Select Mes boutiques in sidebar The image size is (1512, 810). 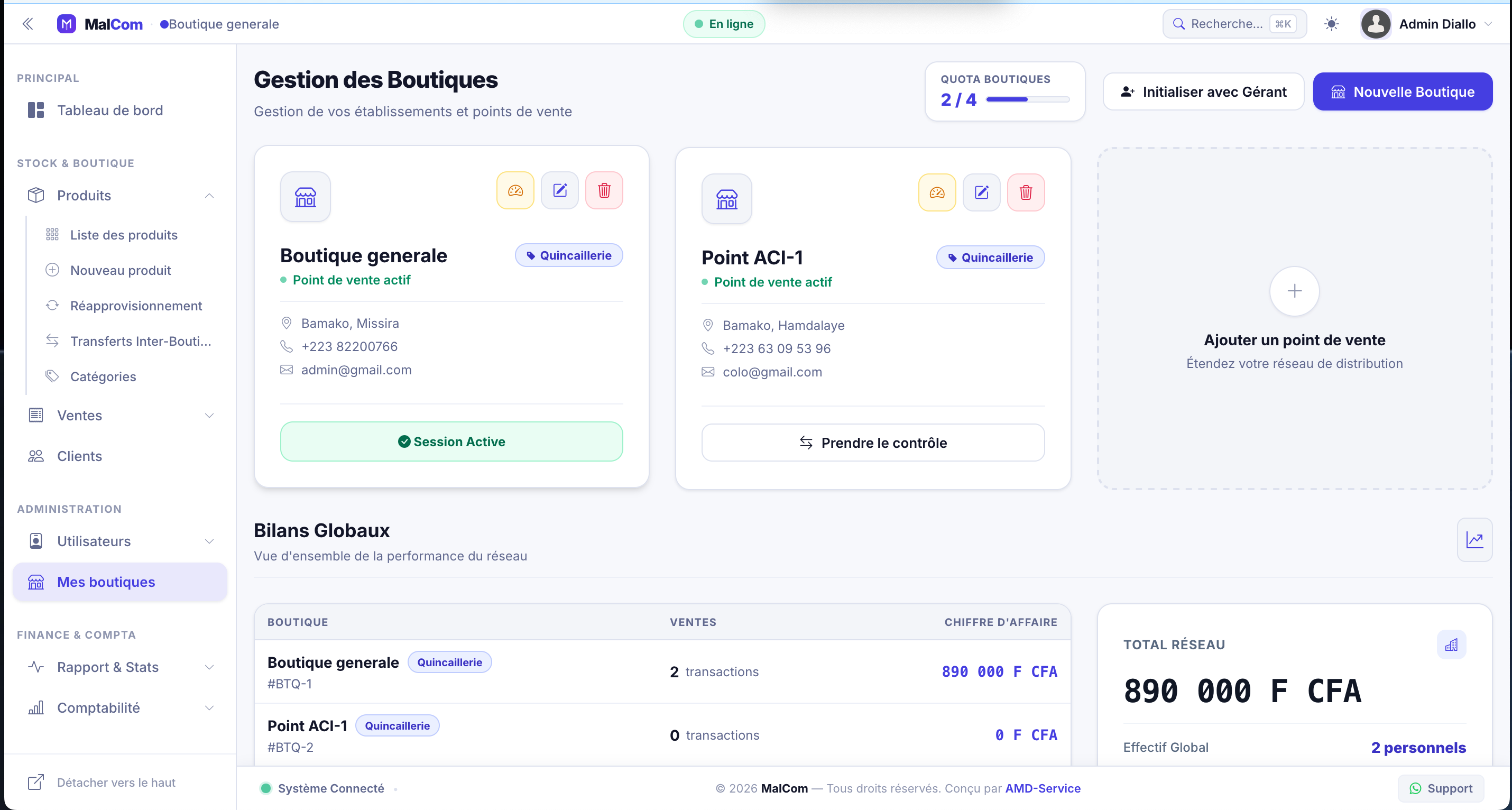(121, 582)
